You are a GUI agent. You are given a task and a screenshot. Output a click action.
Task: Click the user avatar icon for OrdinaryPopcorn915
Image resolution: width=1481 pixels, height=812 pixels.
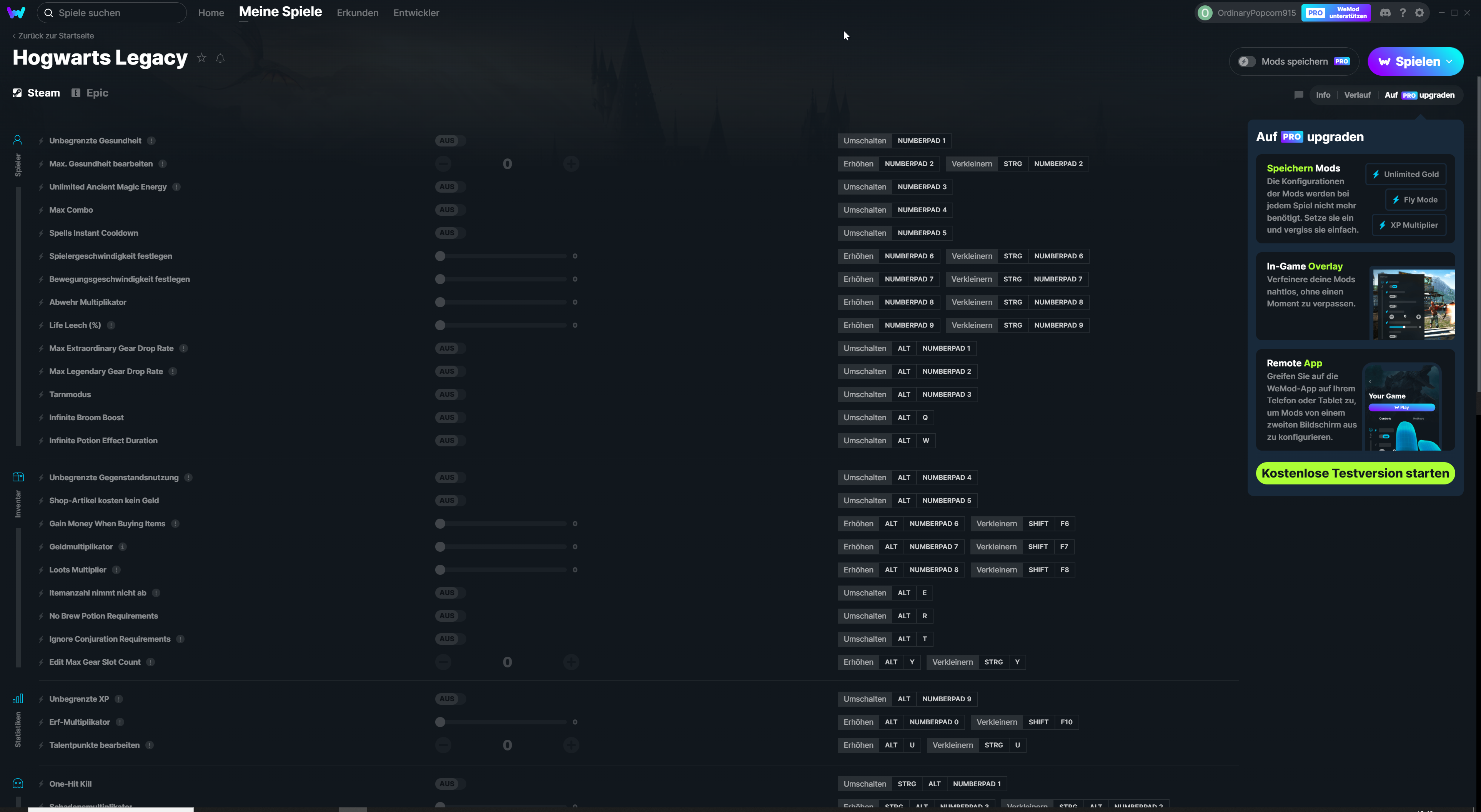[x=1205, y=13]
